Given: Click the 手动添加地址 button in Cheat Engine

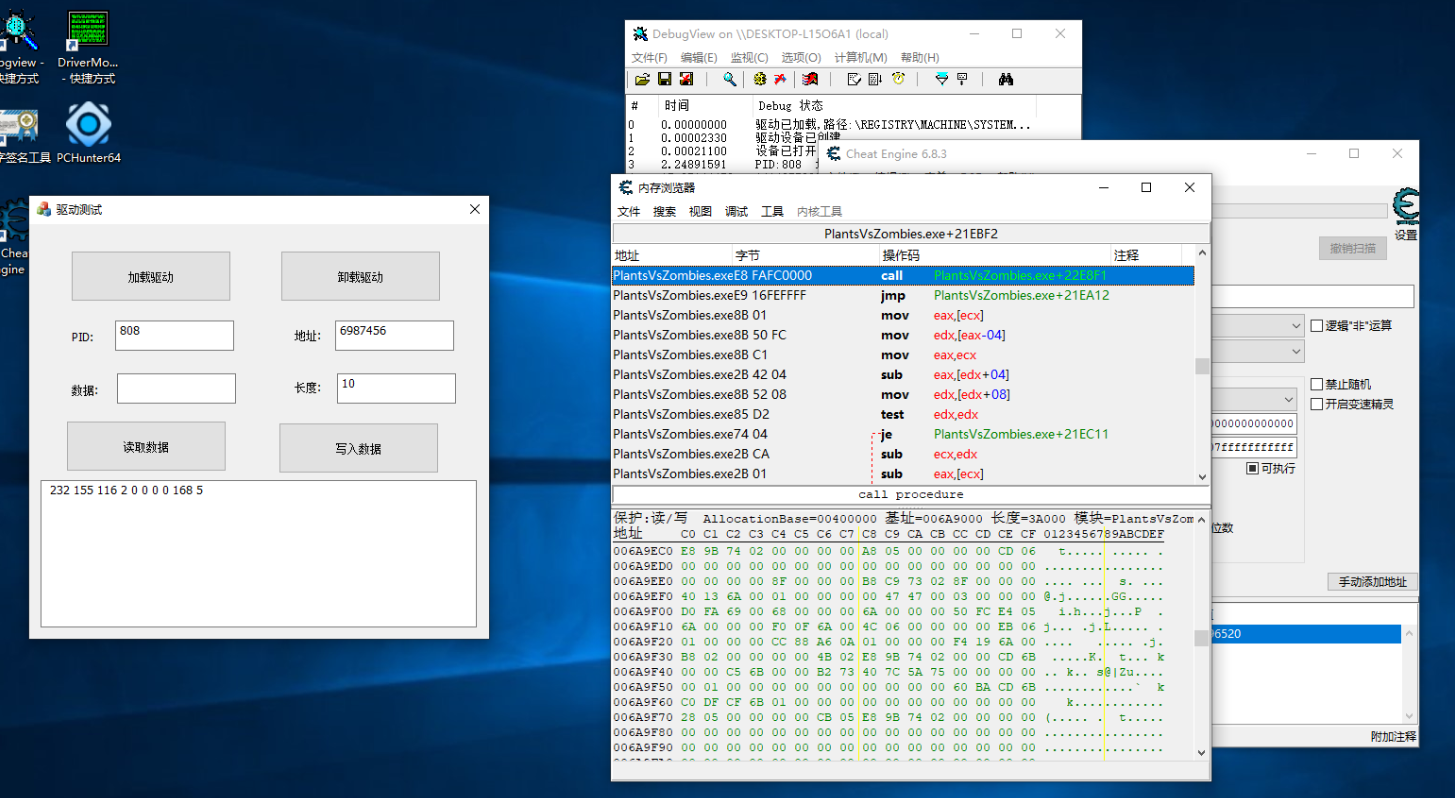Looking at the screenshot, I should pos(1372,581).
